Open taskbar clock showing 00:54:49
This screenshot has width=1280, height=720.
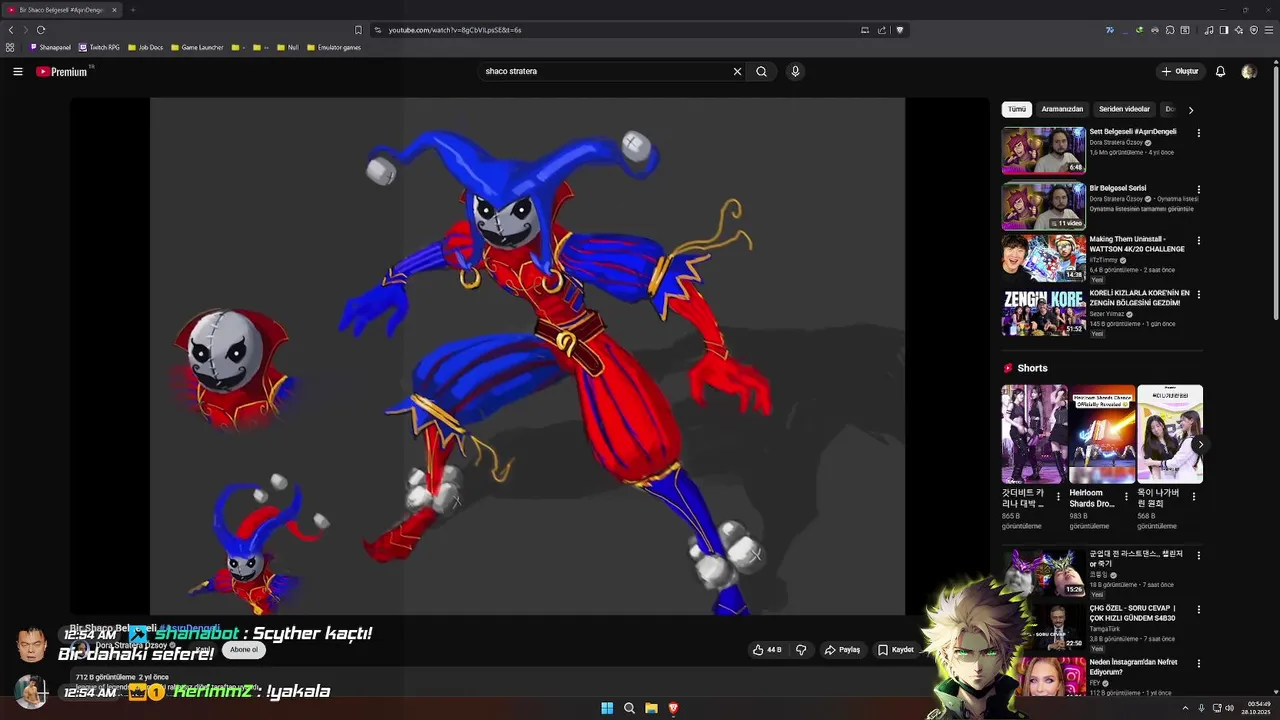[x=1258, y=708]
